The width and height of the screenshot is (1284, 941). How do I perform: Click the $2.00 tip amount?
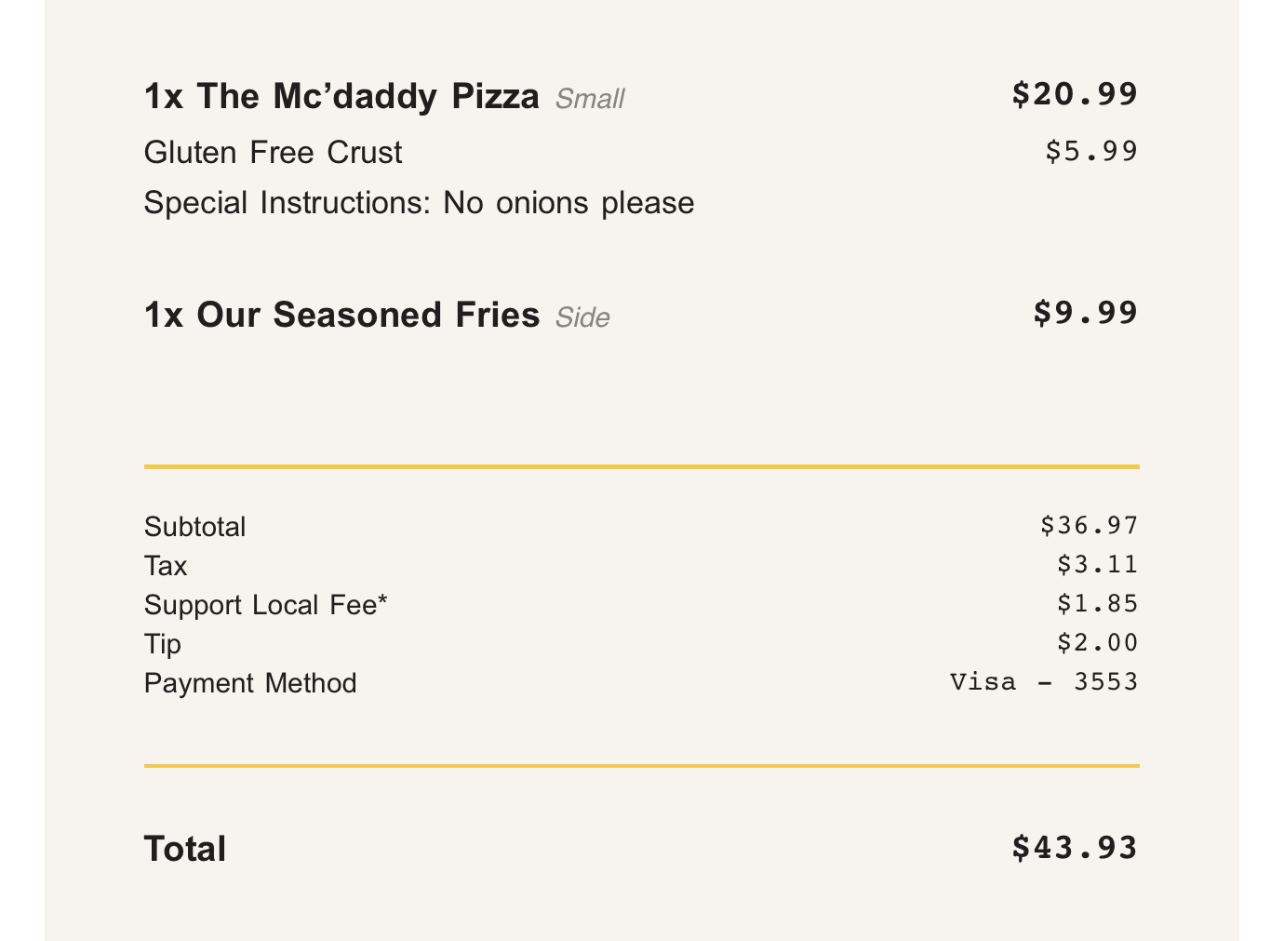[x=1097, y=643]
